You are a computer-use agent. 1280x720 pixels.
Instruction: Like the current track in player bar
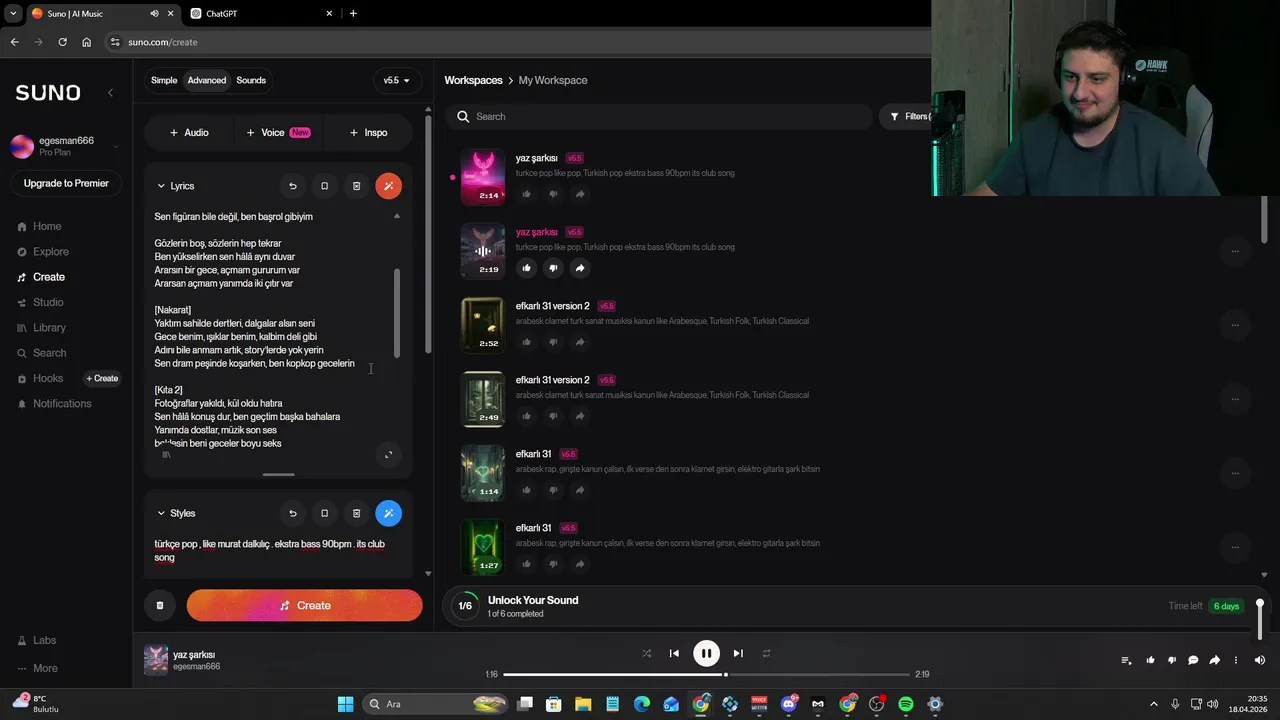(x=1150, y=660)
